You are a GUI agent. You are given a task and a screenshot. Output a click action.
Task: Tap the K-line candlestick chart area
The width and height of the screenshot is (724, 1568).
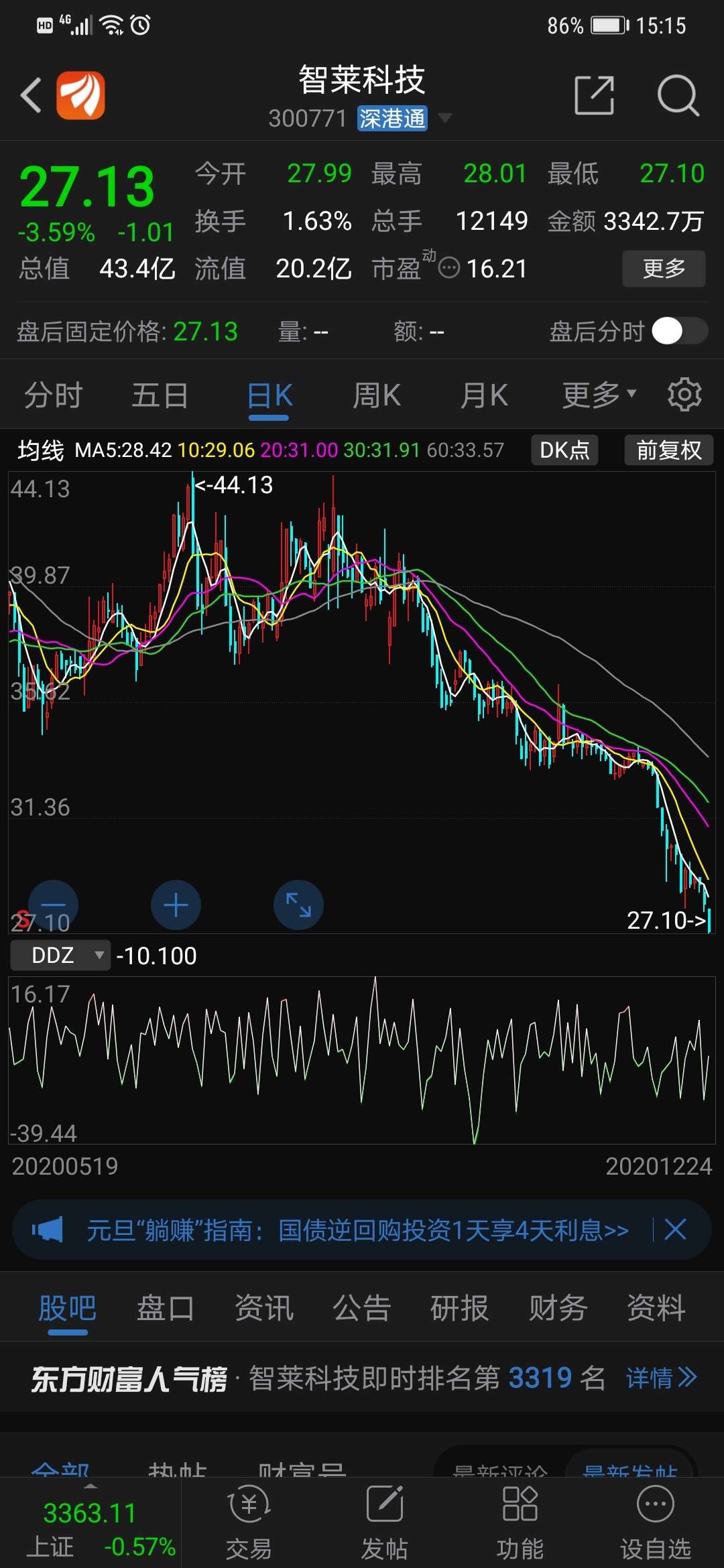click(362, 702)
